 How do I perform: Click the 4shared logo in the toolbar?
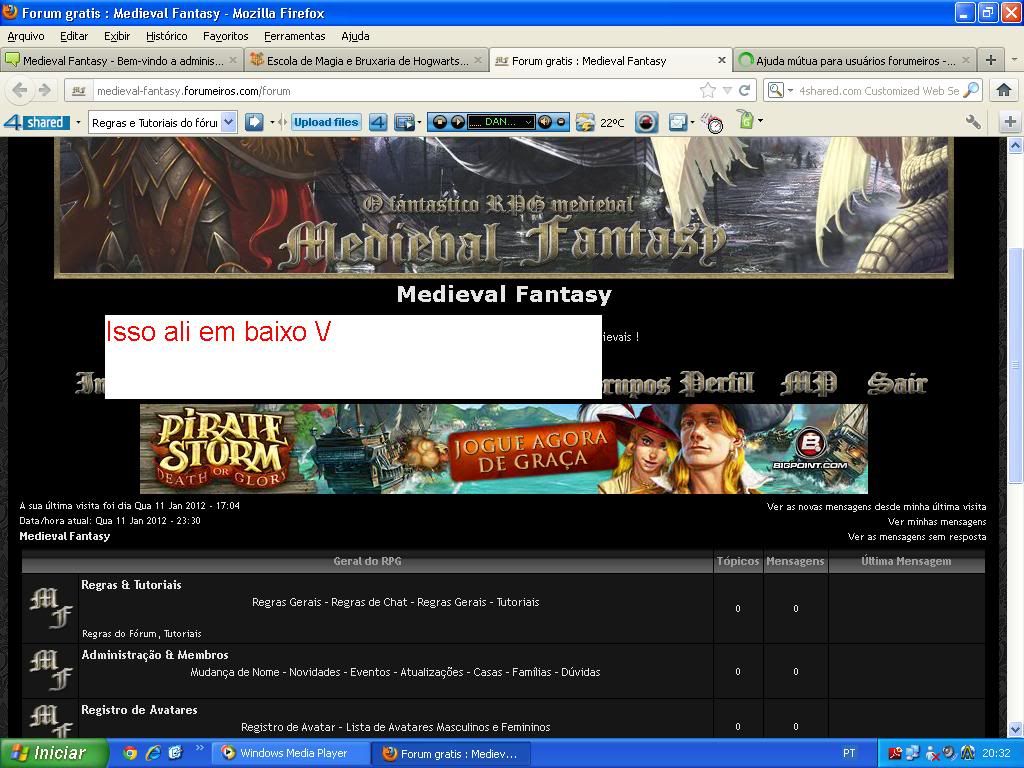37,122
